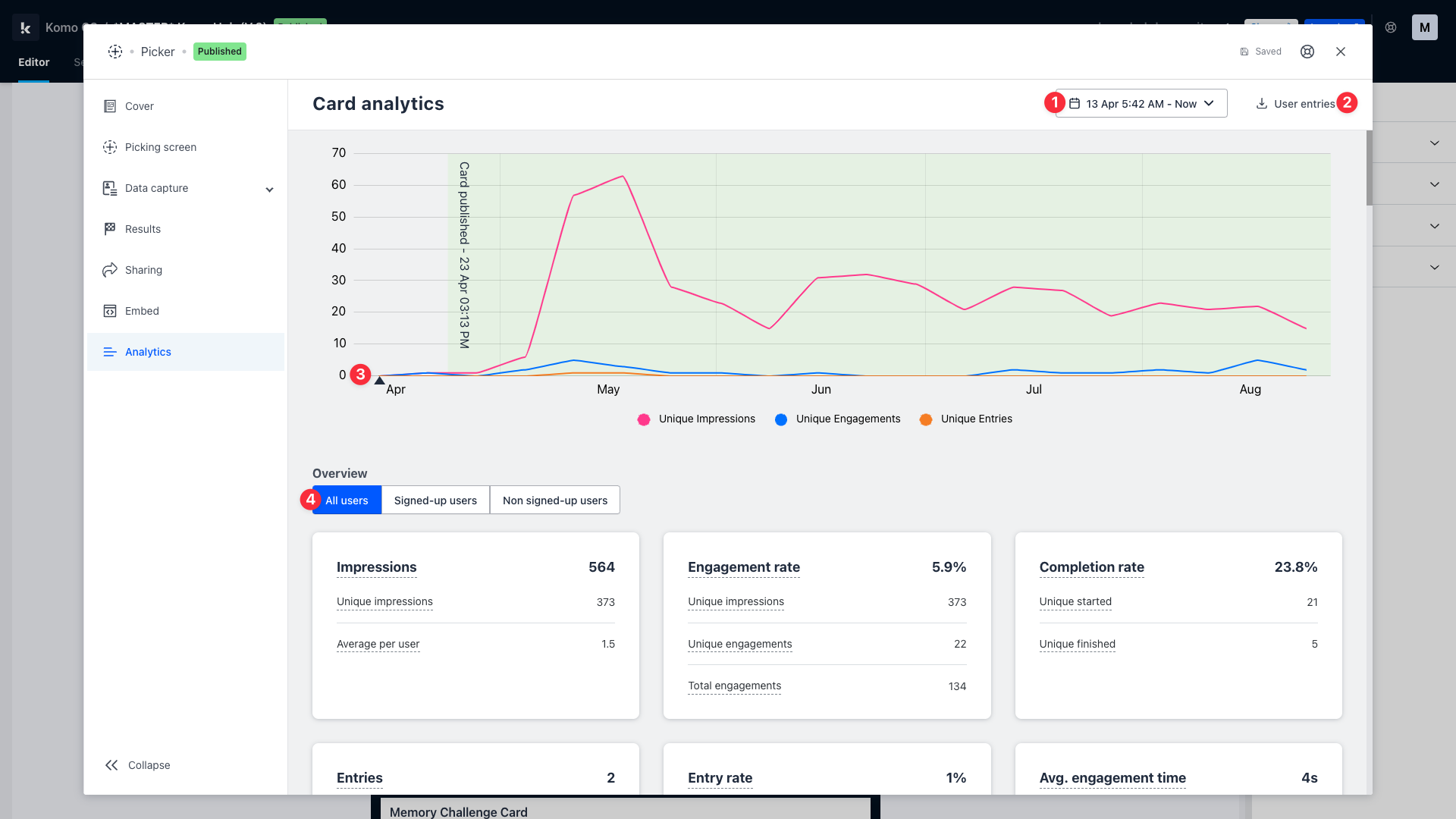Switch to the Non signed-up users filter
Image resolution: width=1456 pixels, height=819 pixels.
click(554, 500)
